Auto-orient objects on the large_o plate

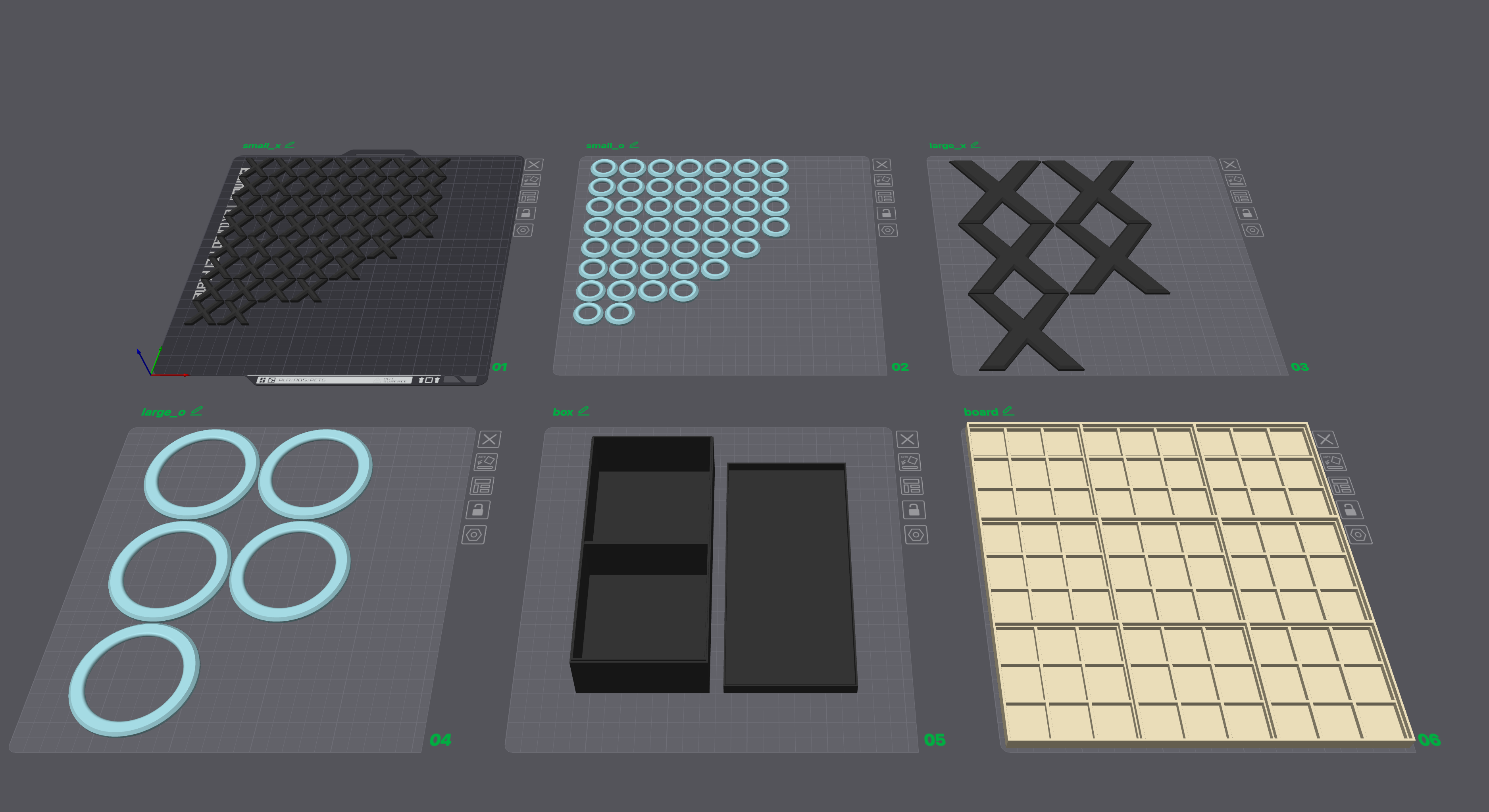coord(485,462)
